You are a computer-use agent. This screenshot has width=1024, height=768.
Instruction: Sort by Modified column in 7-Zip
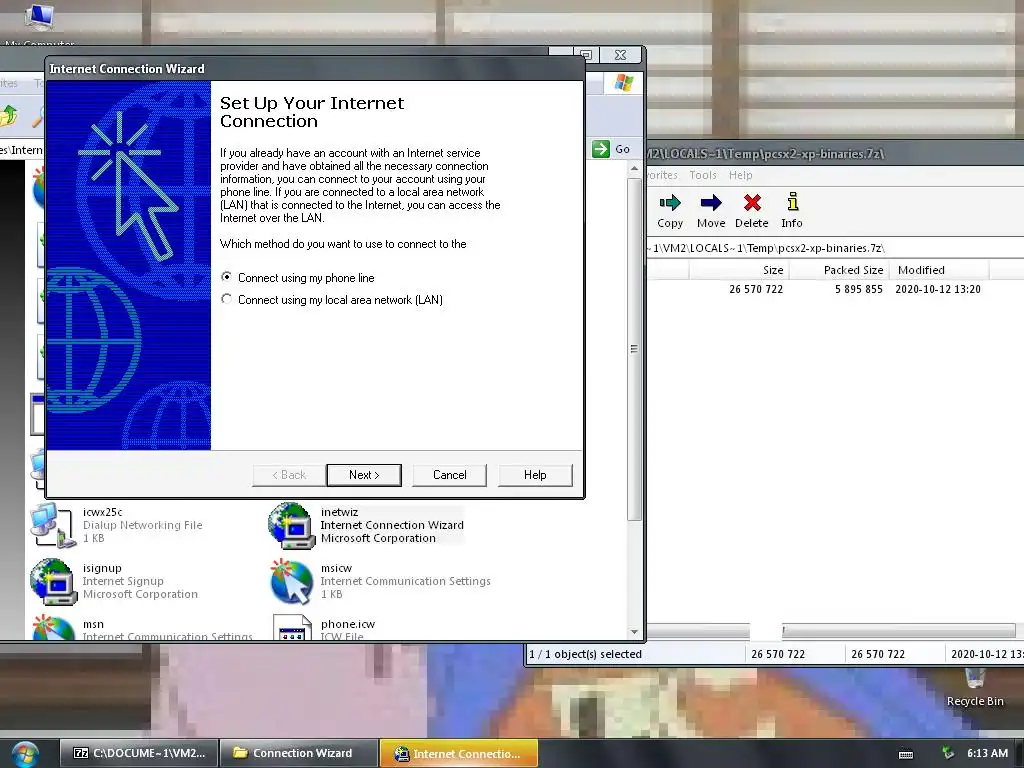[x=939, y=270]
